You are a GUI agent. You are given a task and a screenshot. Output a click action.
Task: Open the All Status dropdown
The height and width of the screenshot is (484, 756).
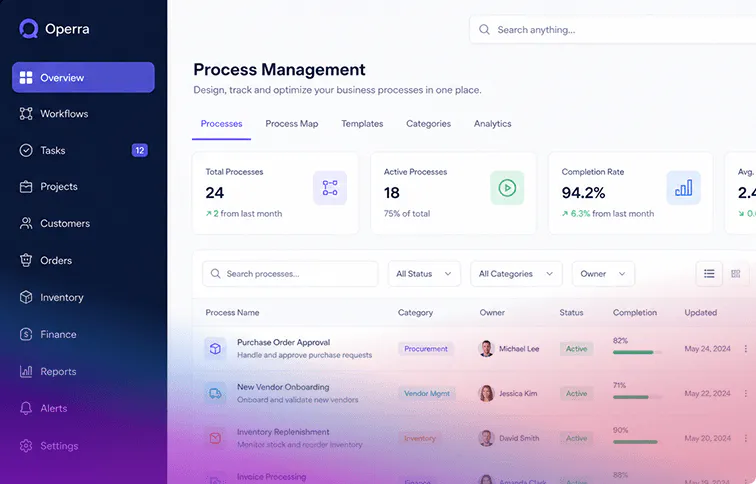tap(424, 274)
